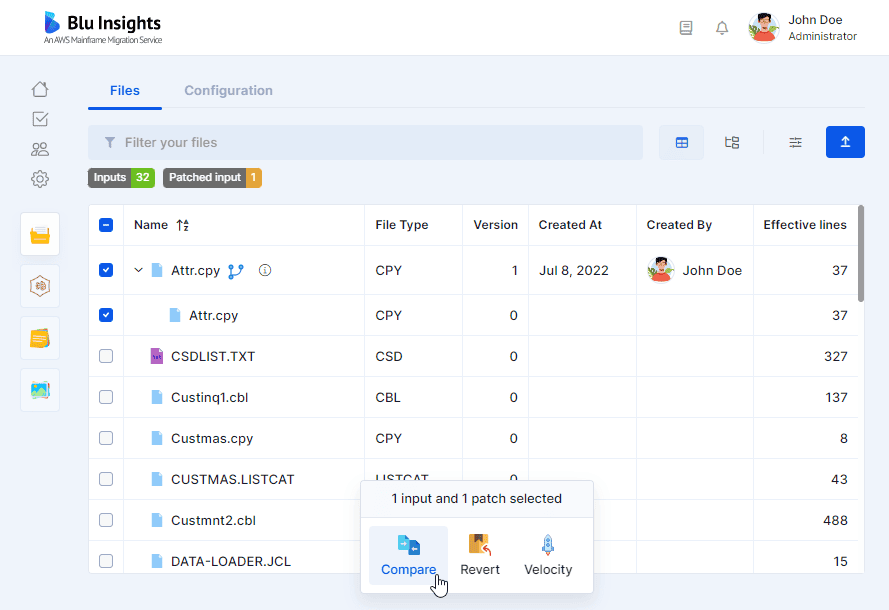Viewport: 889px width, 610px height.
Task: Open the notifications bell
Action: (x=722, y=28)
